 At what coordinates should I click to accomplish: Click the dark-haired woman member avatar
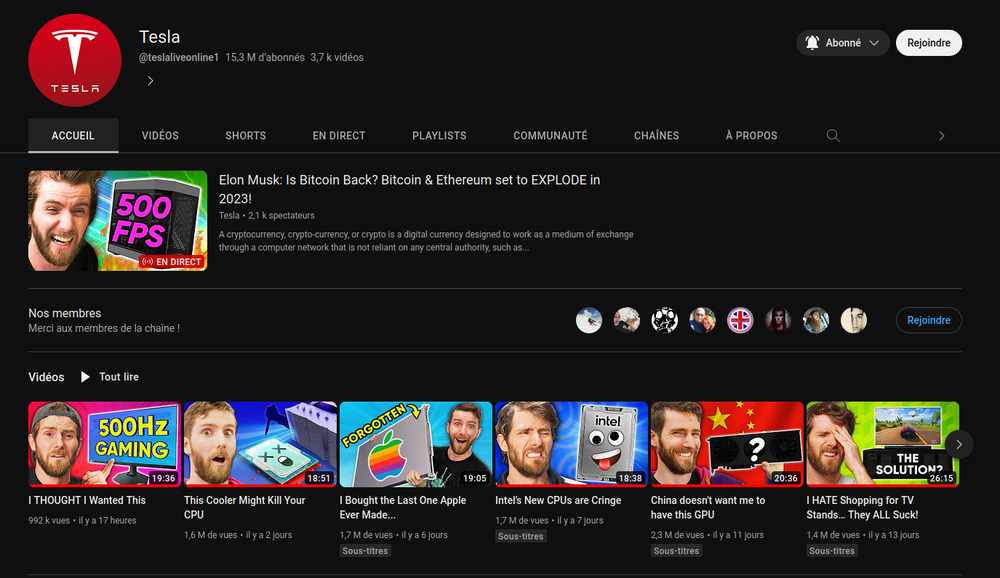(778, 320)
